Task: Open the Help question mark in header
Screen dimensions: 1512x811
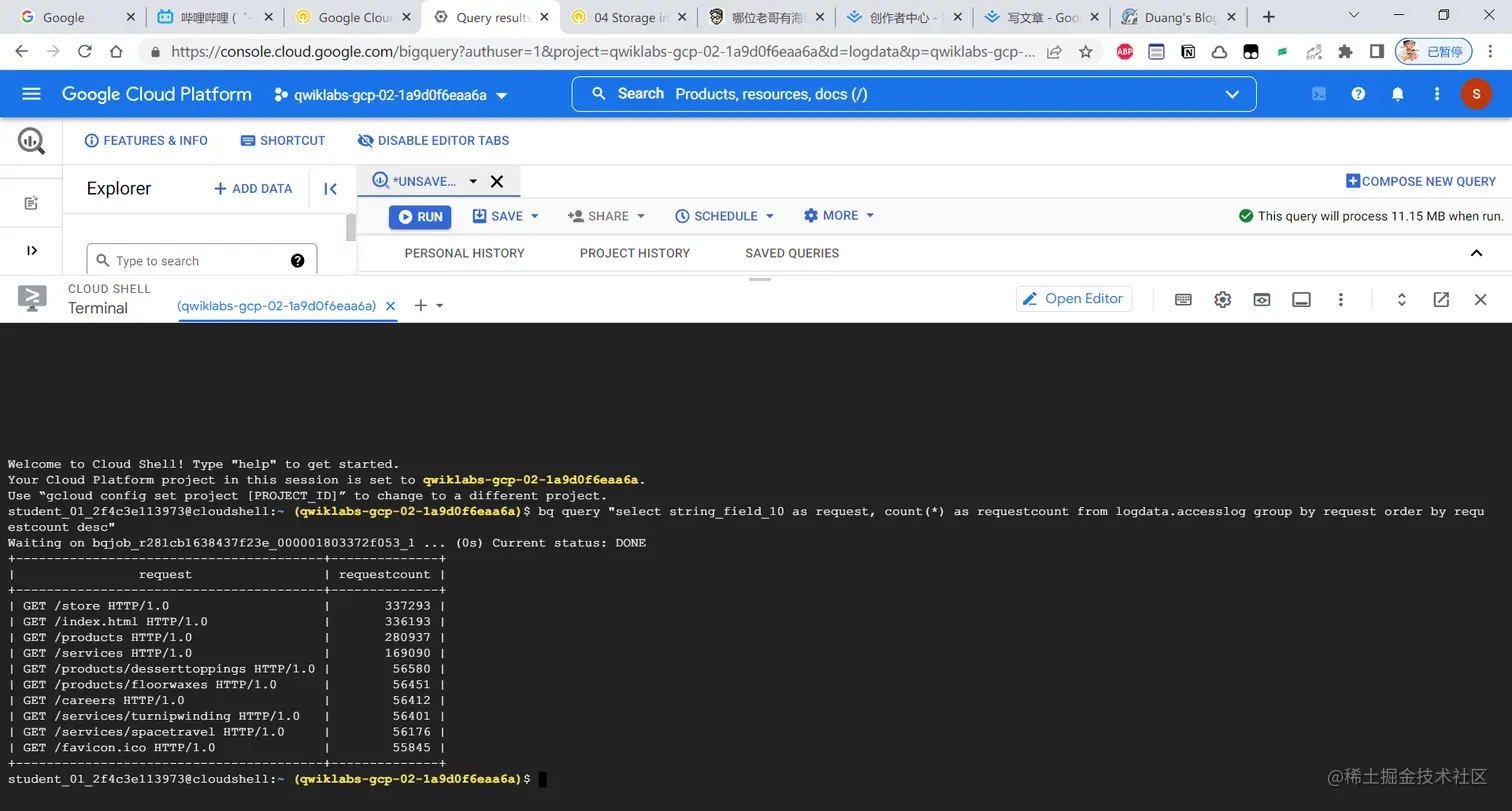Action: [x=1358, y=94]
